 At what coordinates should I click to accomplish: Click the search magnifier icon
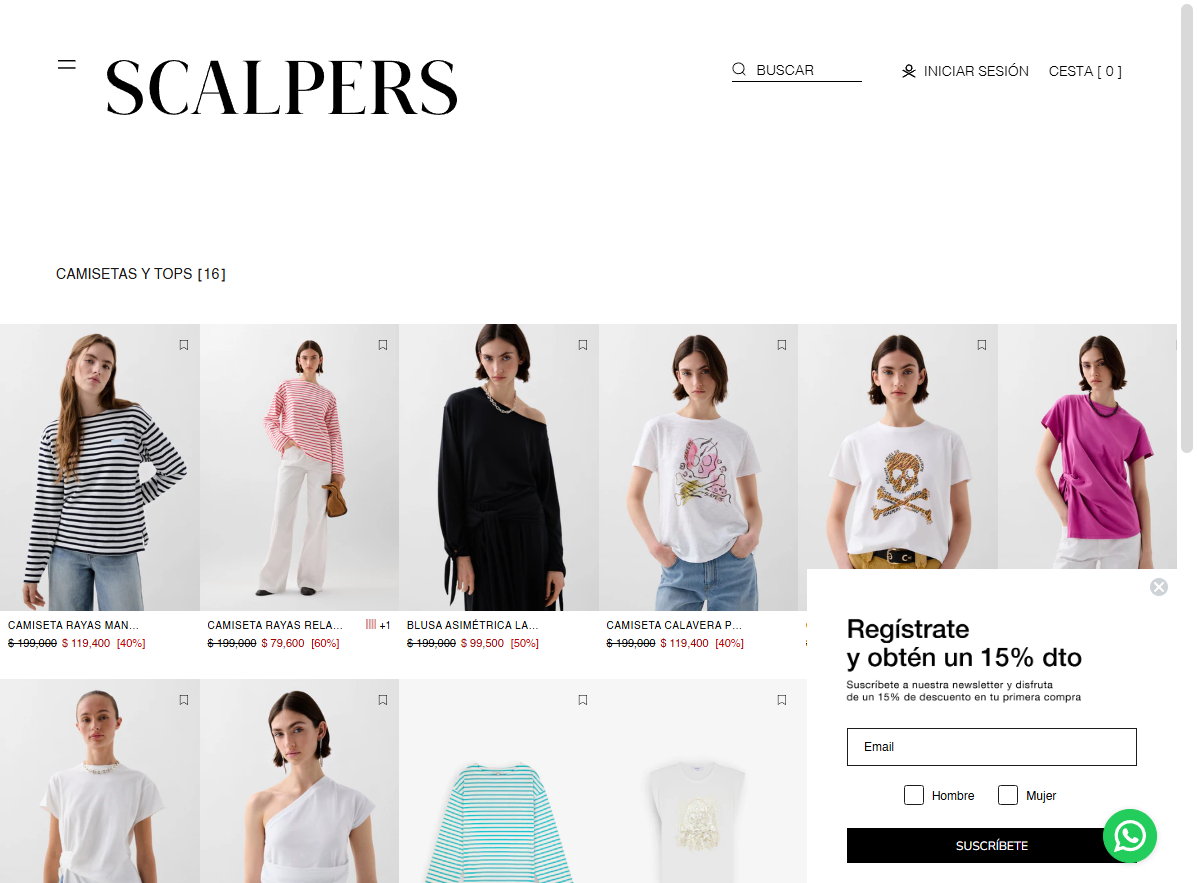point(739,69)
